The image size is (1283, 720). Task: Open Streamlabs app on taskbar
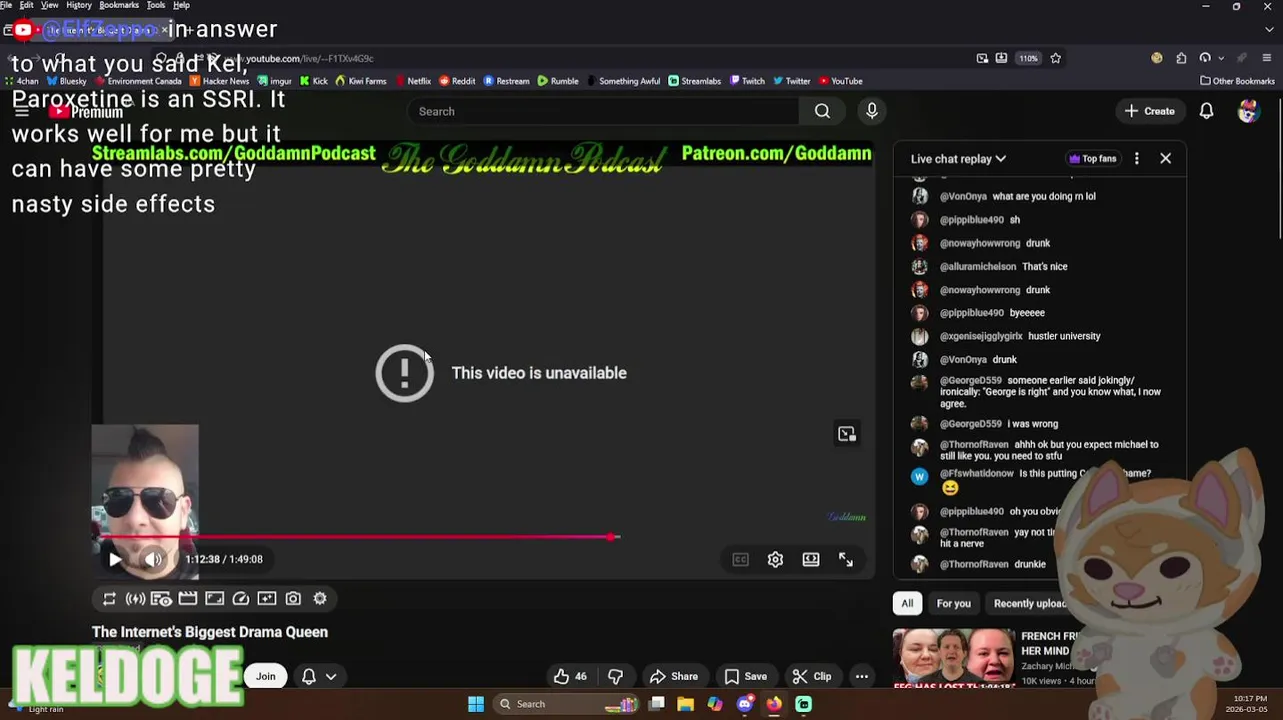pos(804,704)
